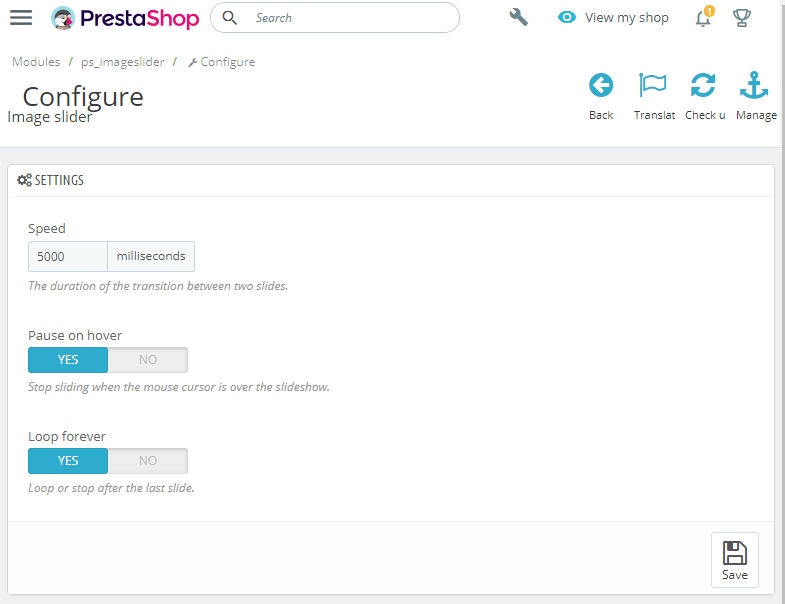Click the milliseconds unit label
The height and width of the screenshot is (604, 785).
click(x=151, y=256)
